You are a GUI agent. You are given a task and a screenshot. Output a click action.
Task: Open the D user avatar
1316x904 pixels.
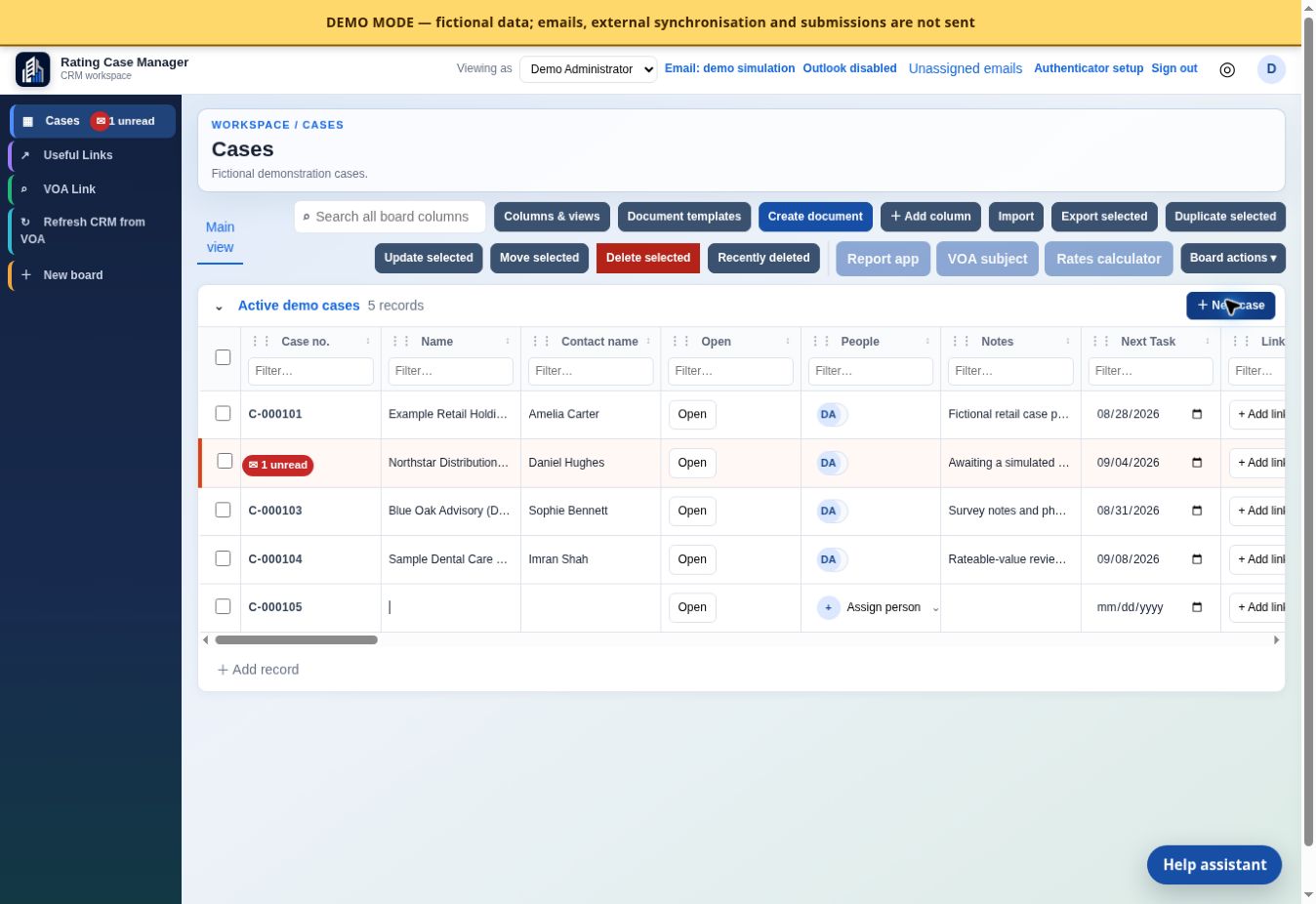click(1271, 69)
